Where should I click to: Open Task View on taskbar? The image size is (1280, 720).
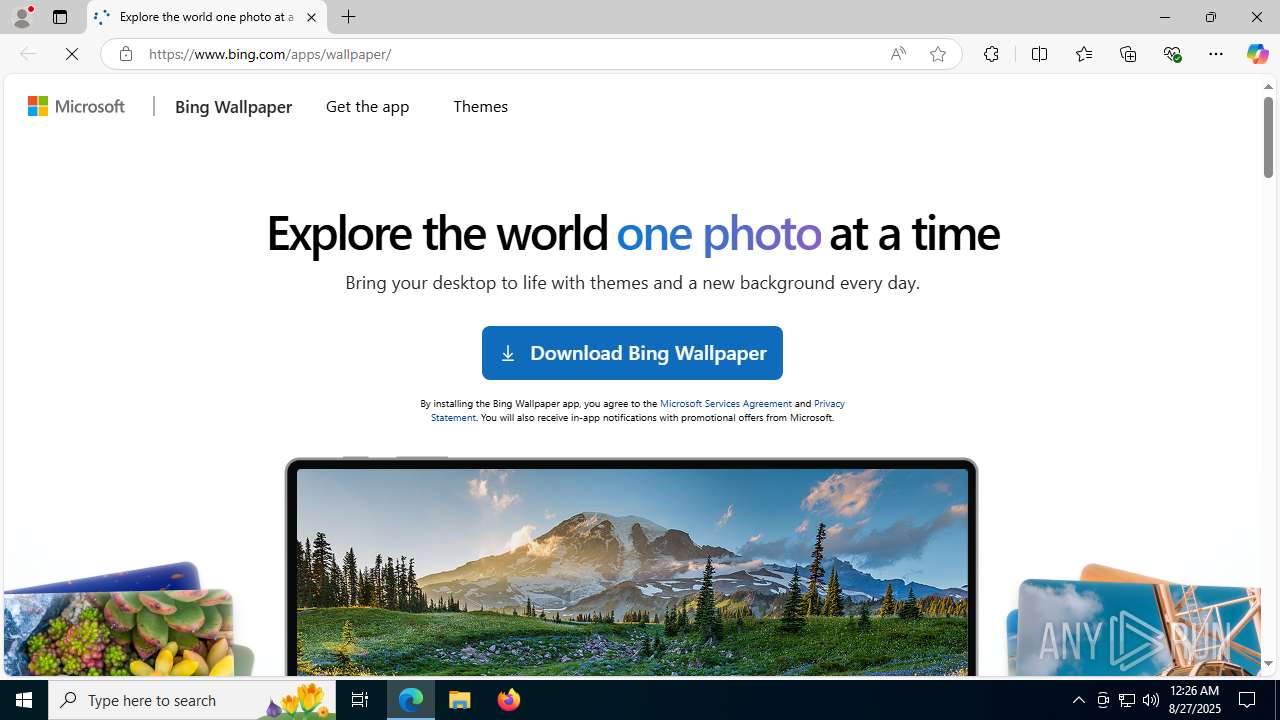pyautogui.click(x=359, y=700)
